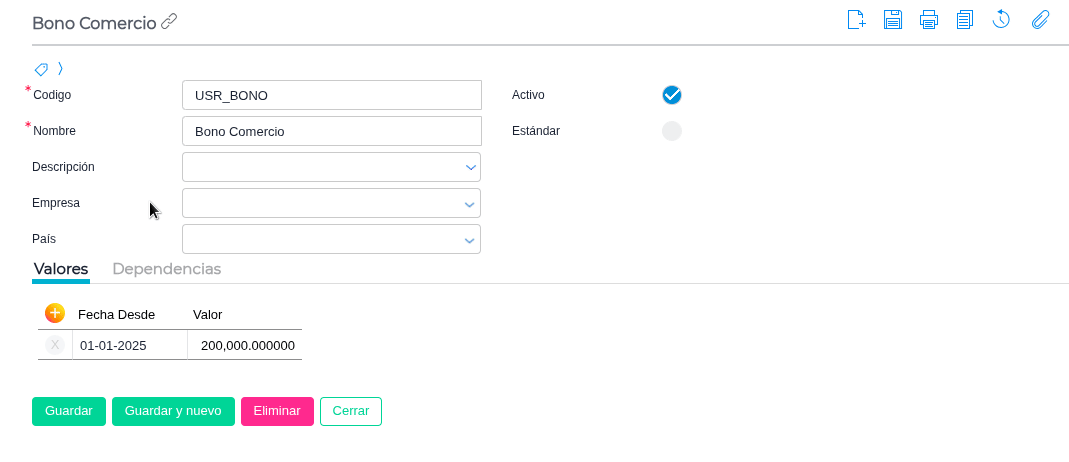Open the Empresa dropdown
This screenshot has width=1069, height=462.
470,203
